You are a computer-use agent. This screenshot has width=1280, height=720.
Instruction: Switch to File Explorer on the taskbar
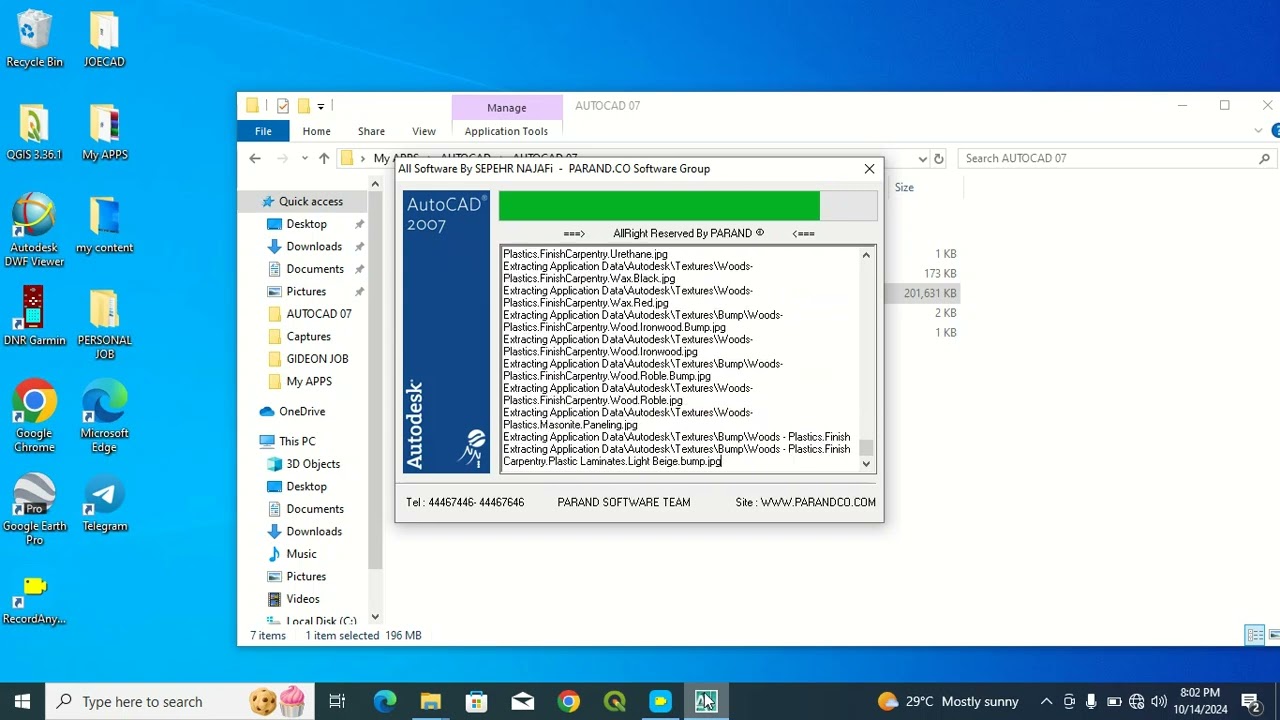[431, 701]
